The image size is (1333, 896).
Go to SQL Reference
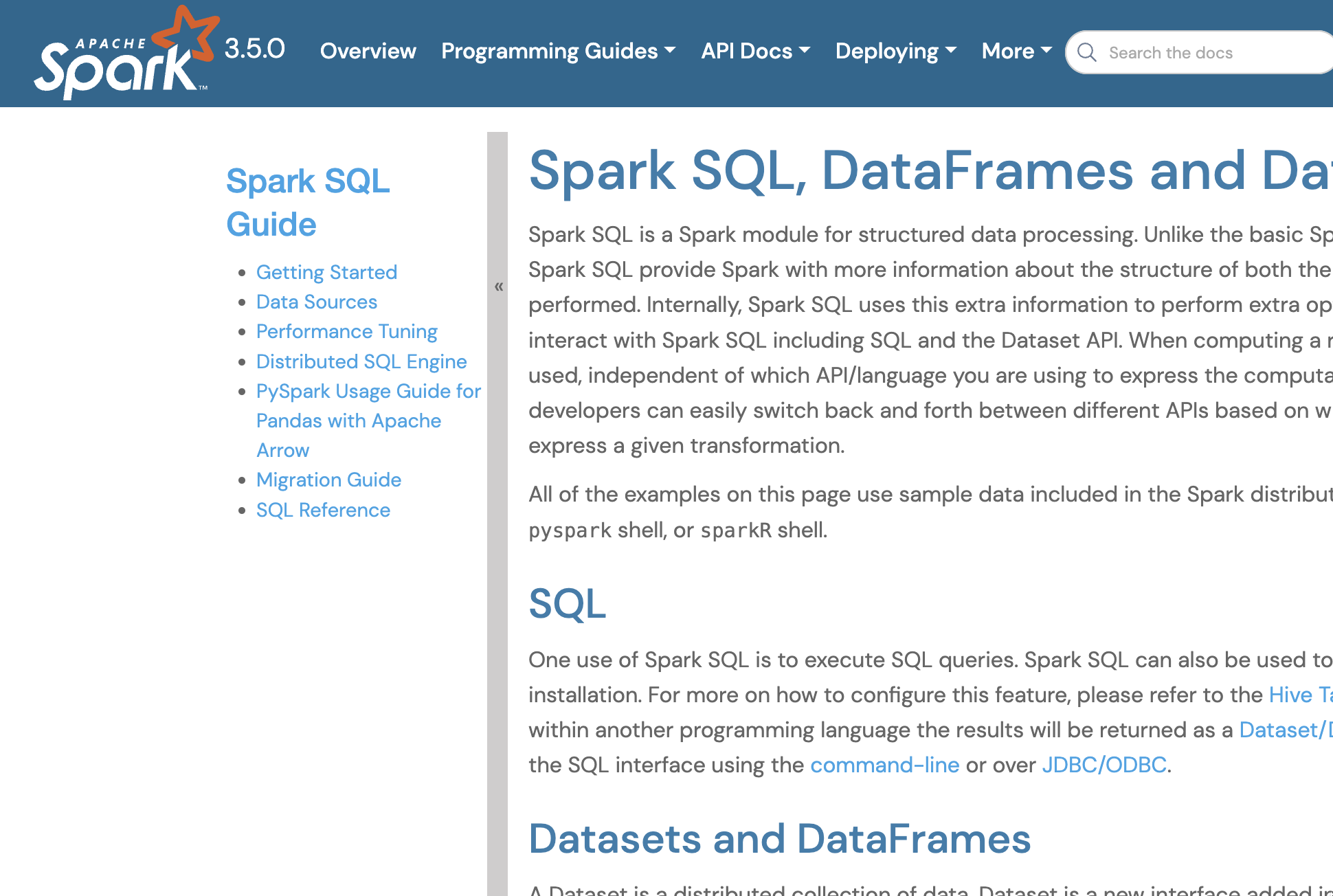[x=322, y=510]
